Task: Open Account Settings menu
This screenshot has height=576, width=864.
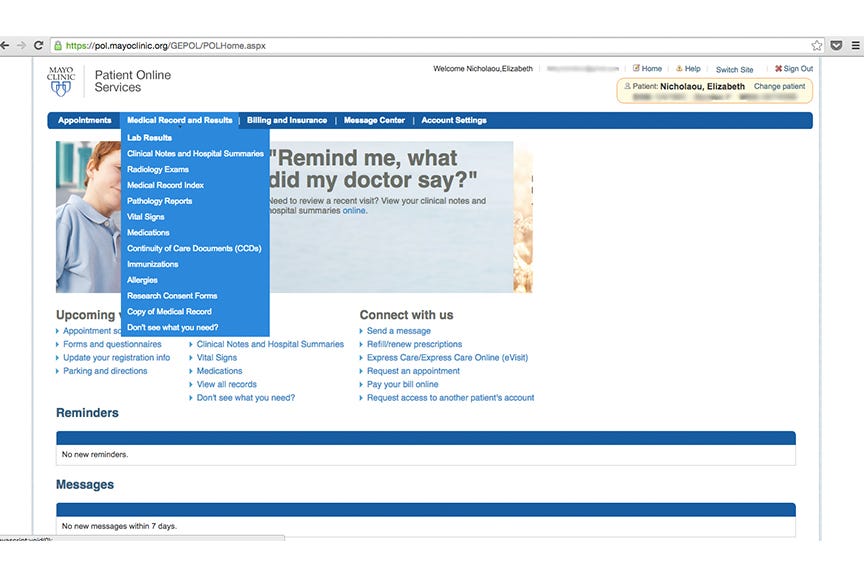Action: point(454,120)
